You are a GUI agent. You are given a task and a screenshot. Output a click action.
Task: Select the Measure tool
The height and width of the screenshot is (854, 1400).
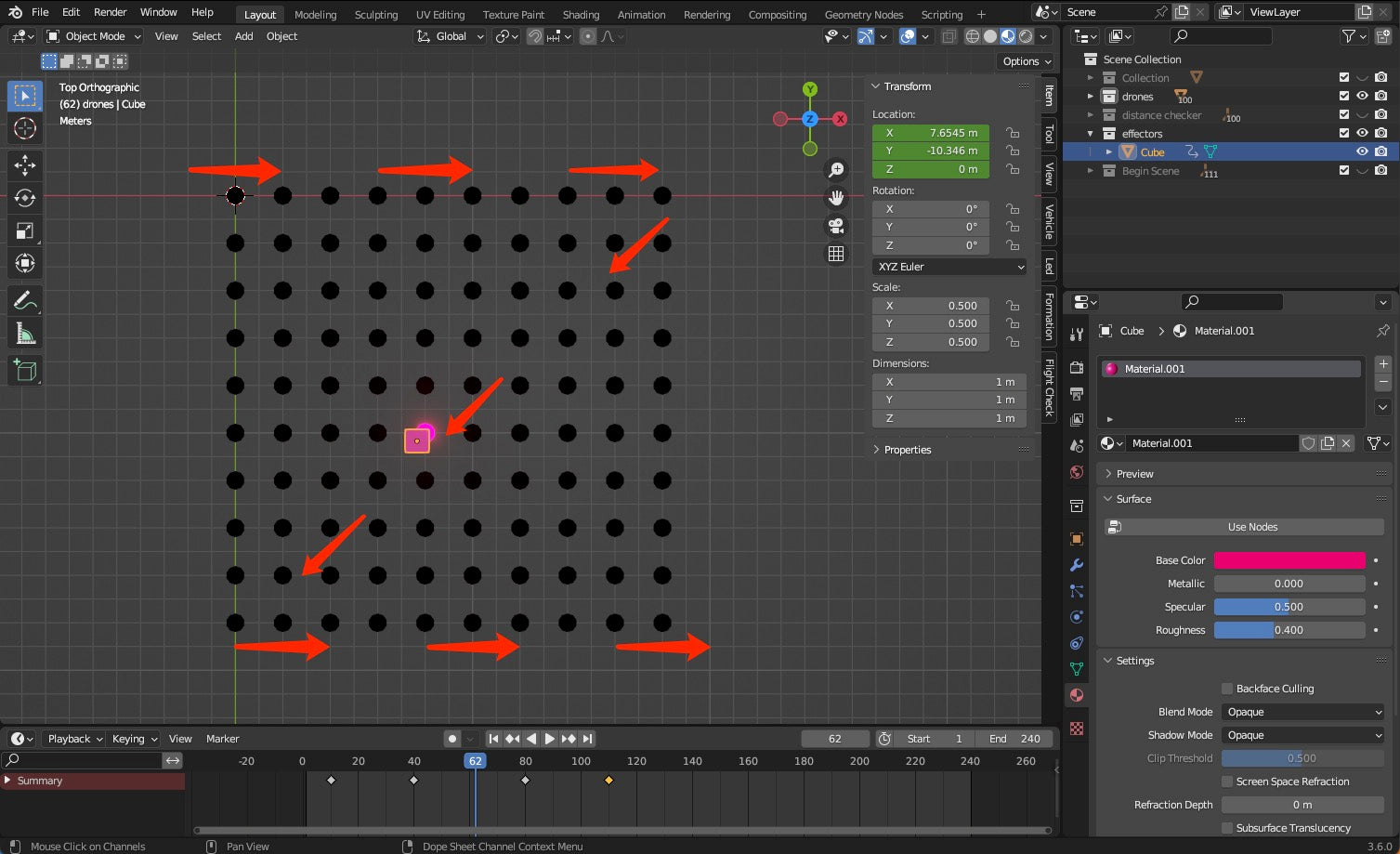(25, 334)
